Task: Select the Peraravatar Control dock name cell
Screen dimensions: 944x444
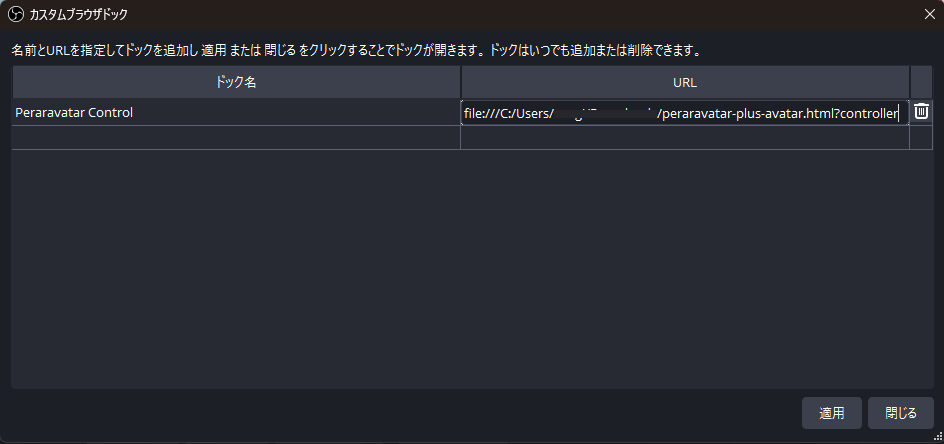Action: [x=236, y=112]
